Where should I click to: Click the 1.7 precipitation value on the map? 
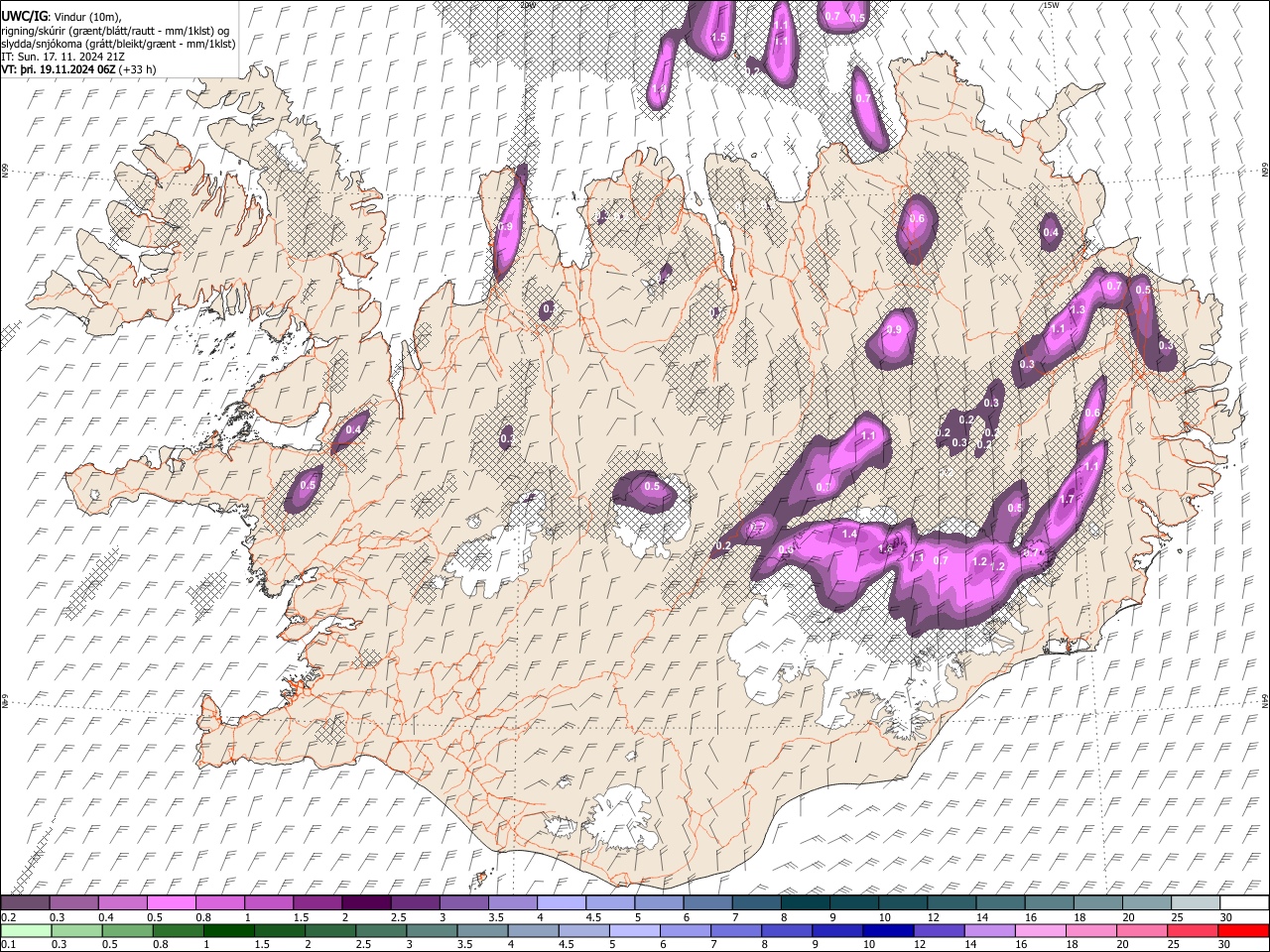click(1068, 500)
